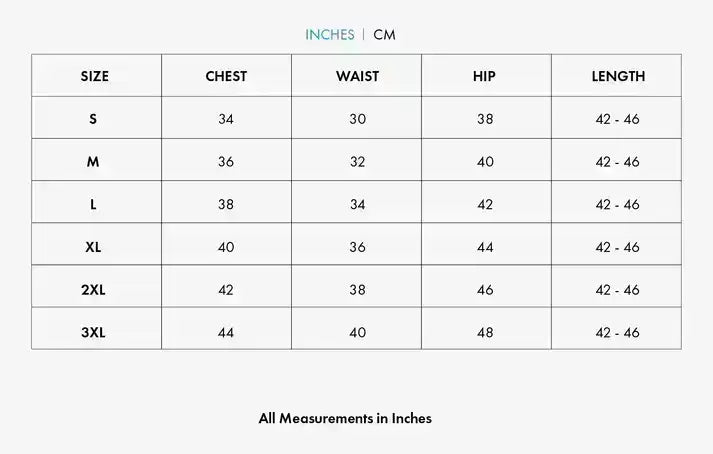
Task: Click the SIZE column header
Action: point(95,76)
